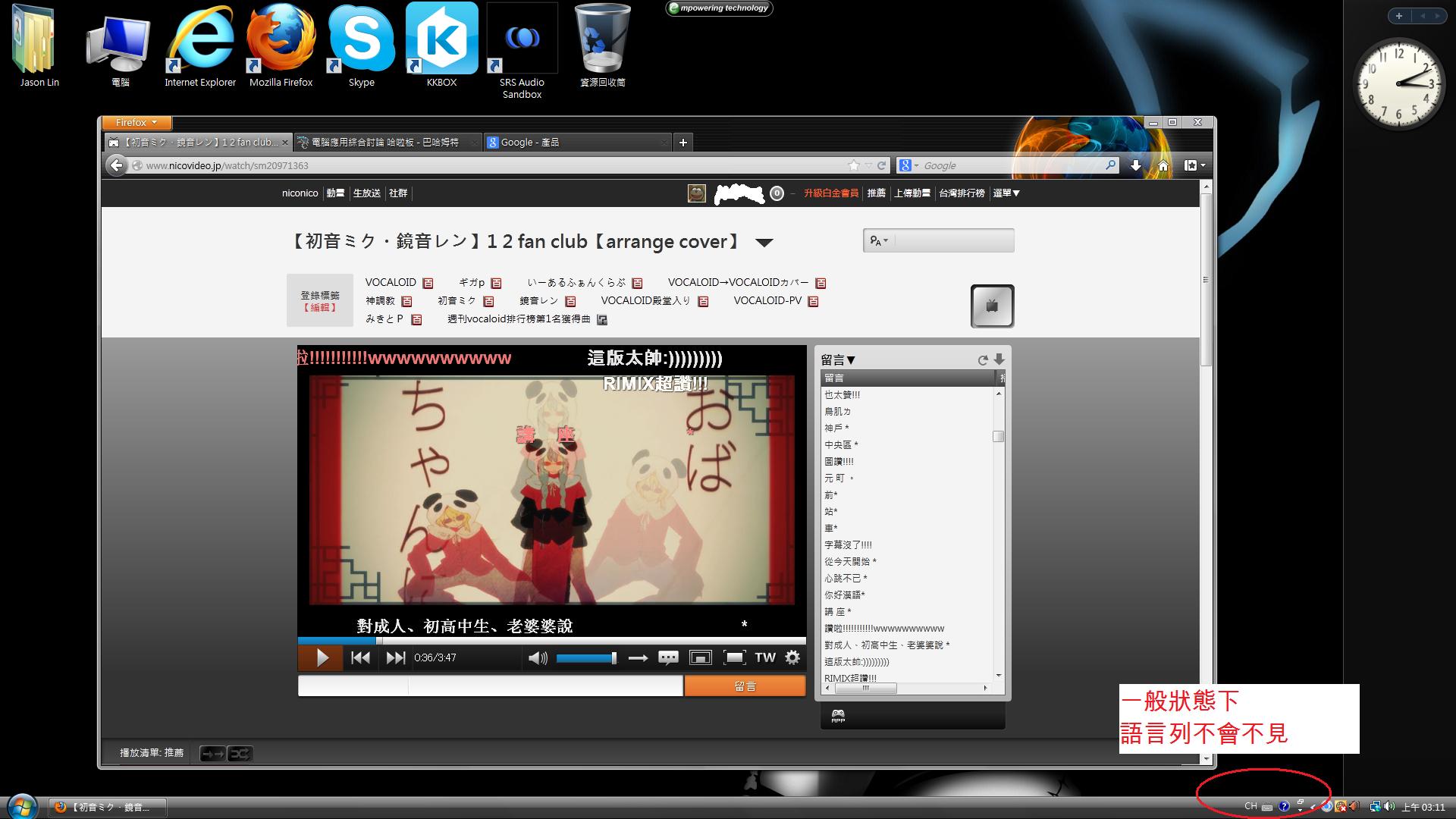Refresh the comments list
1456x819 pixels.
[983, 360]
